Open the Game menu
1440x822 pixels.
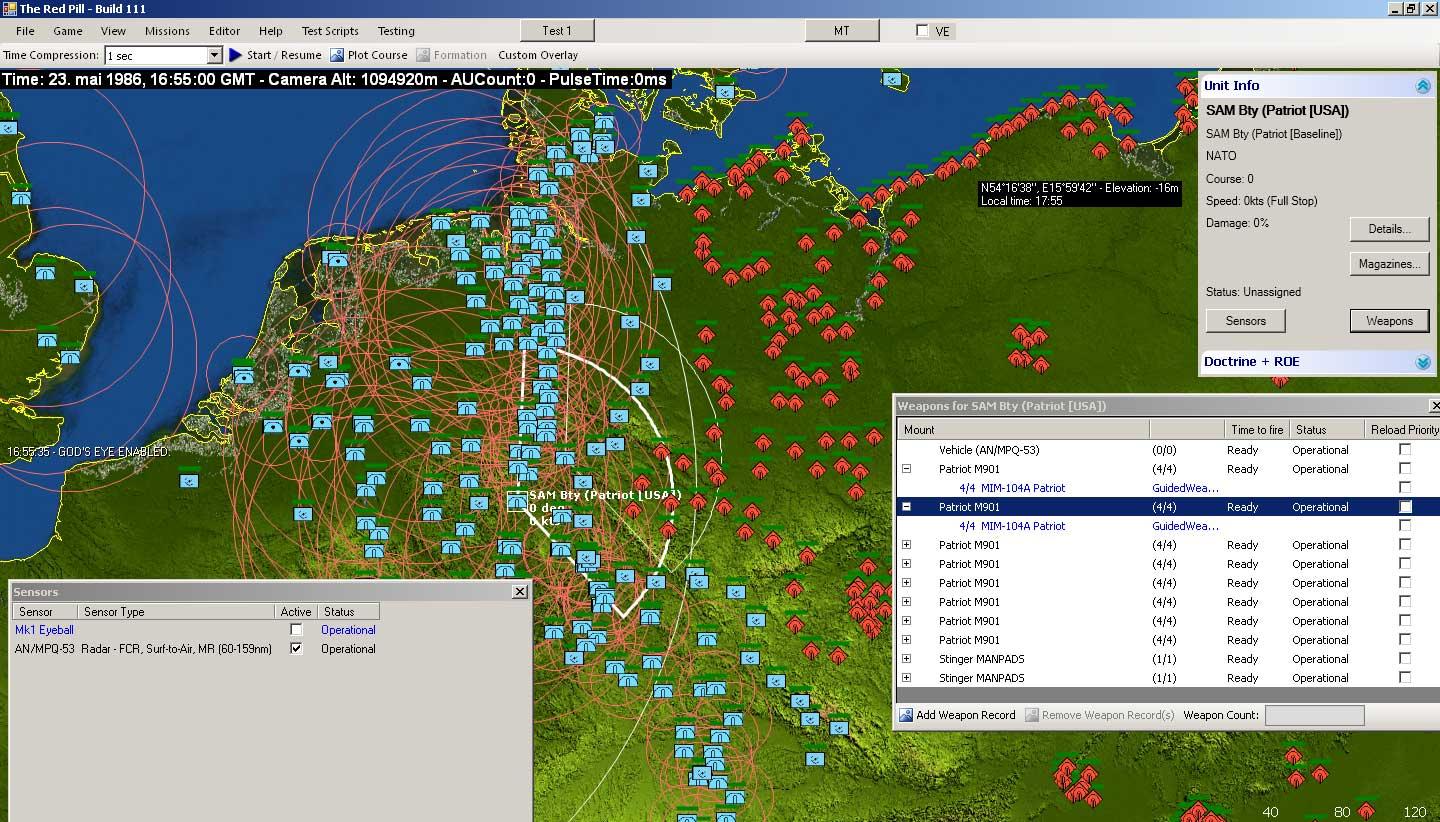click(x=68, y=31)
